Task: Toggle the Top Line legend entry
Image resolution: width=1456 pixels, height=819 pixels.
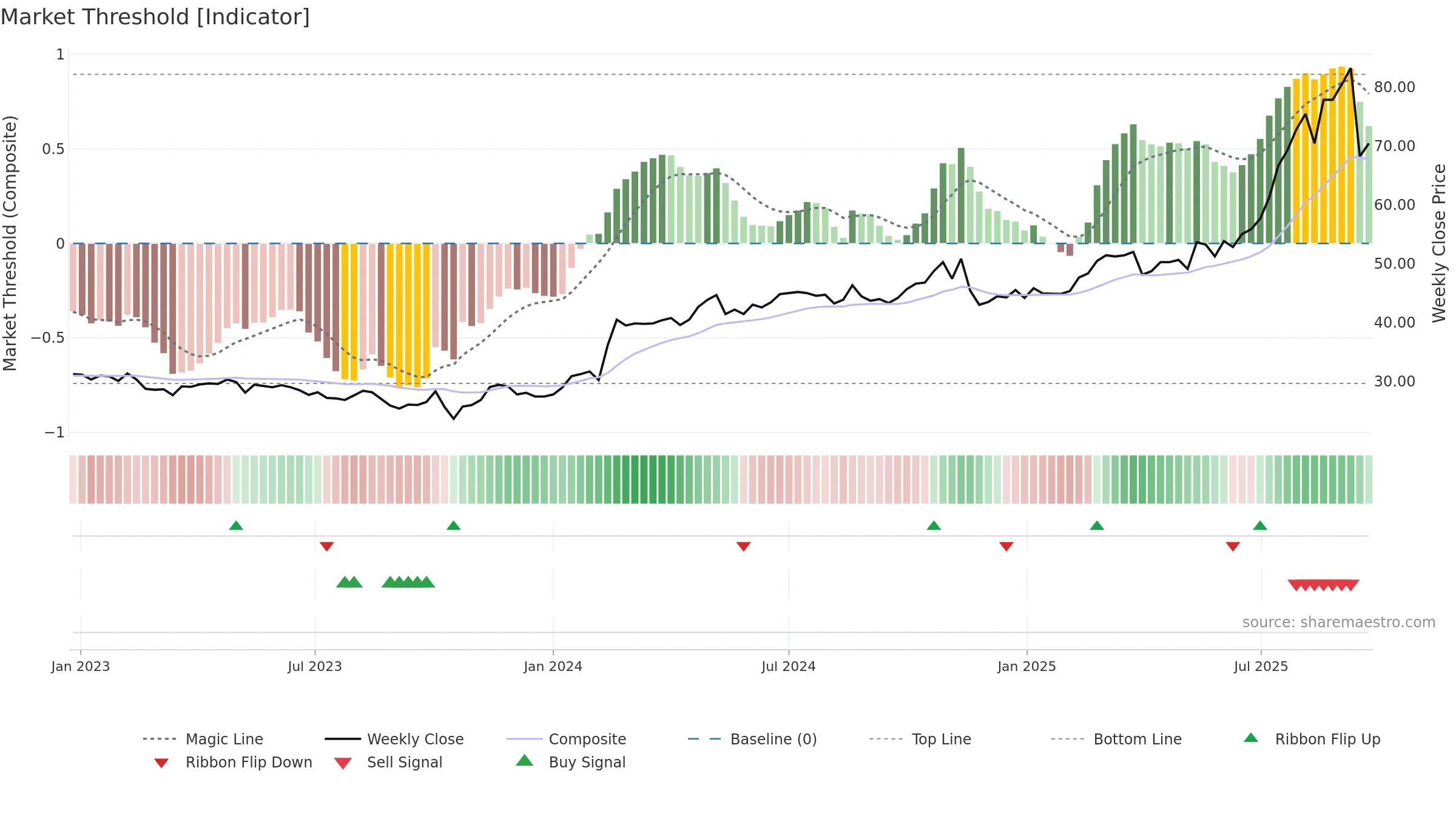Action: click(920, 739)
